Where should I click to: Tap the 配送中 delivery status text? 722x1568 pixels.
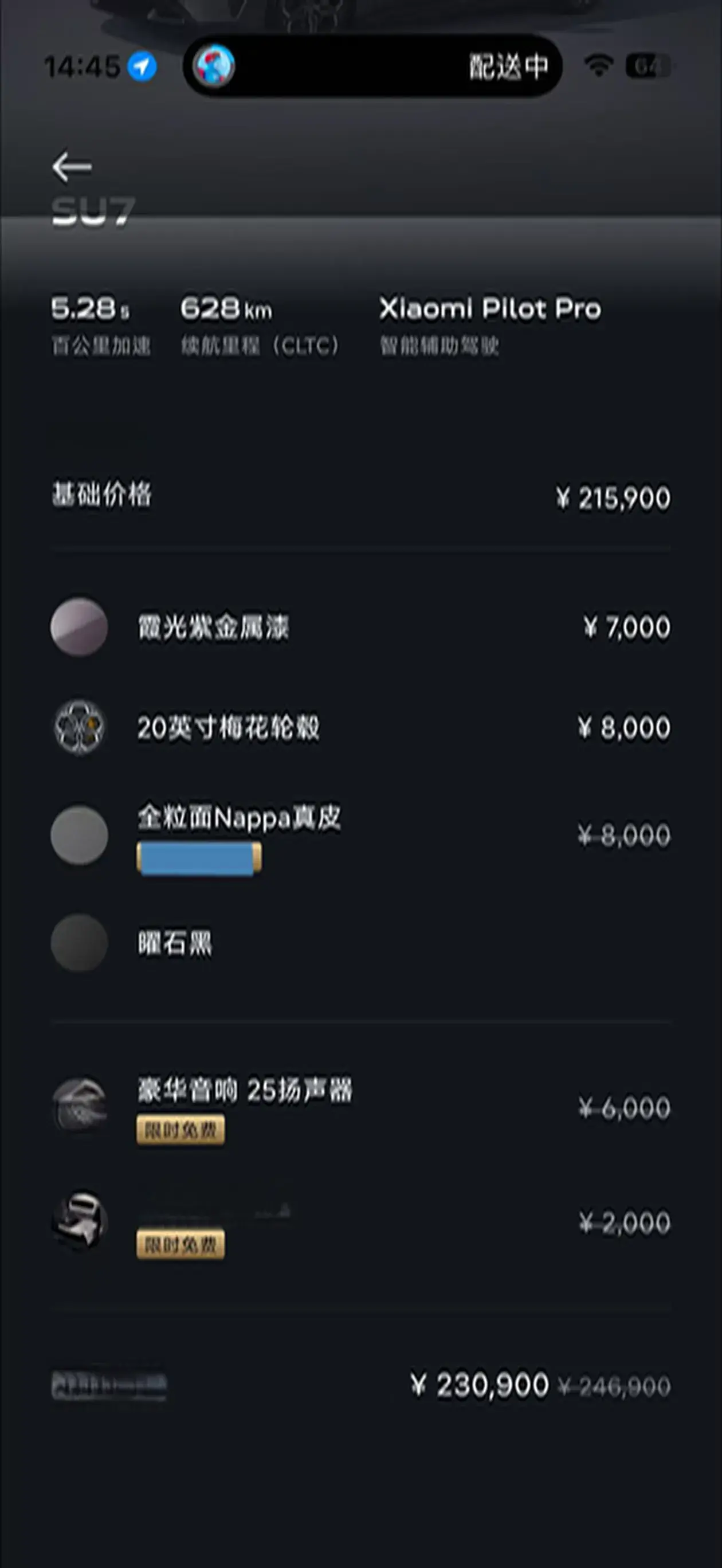tap(508, 66)
